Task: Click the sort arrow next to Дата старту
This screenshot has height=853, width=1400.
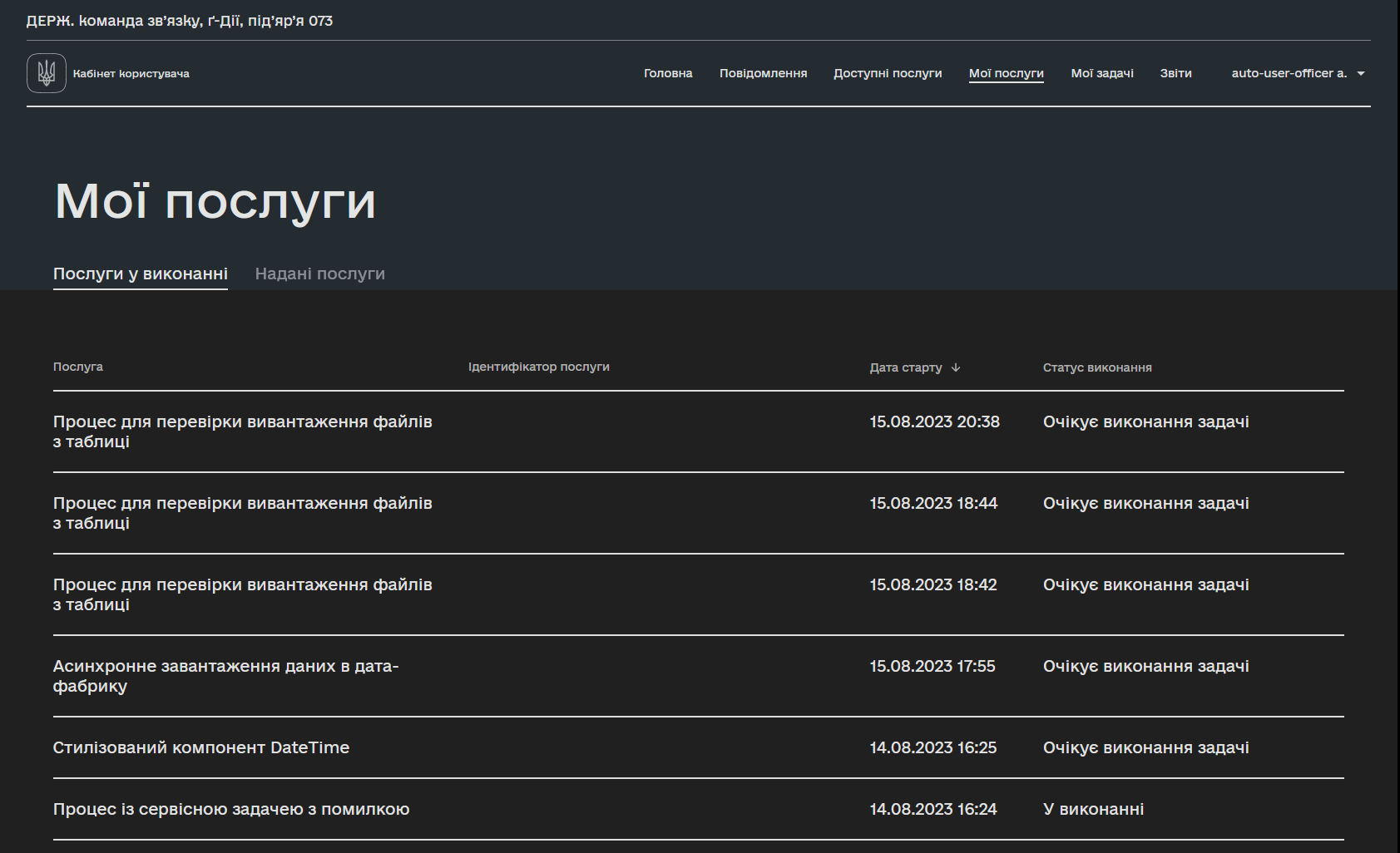Action: pos(956,367)
